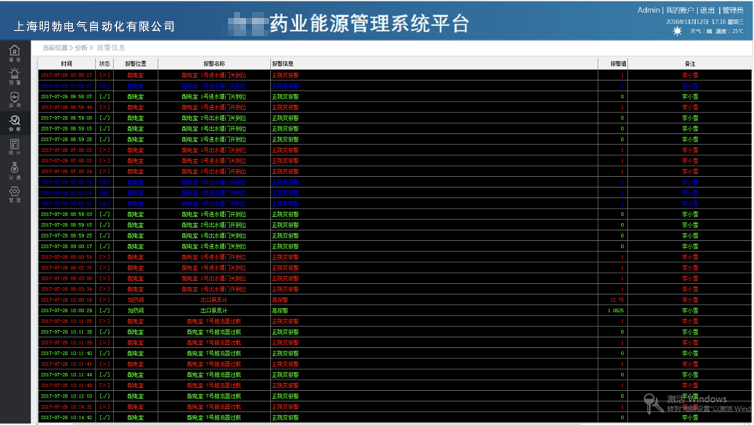This screenshot has height=425, width=754.
Task: Click the 报警位置 column header
Action: coord(135,63)
